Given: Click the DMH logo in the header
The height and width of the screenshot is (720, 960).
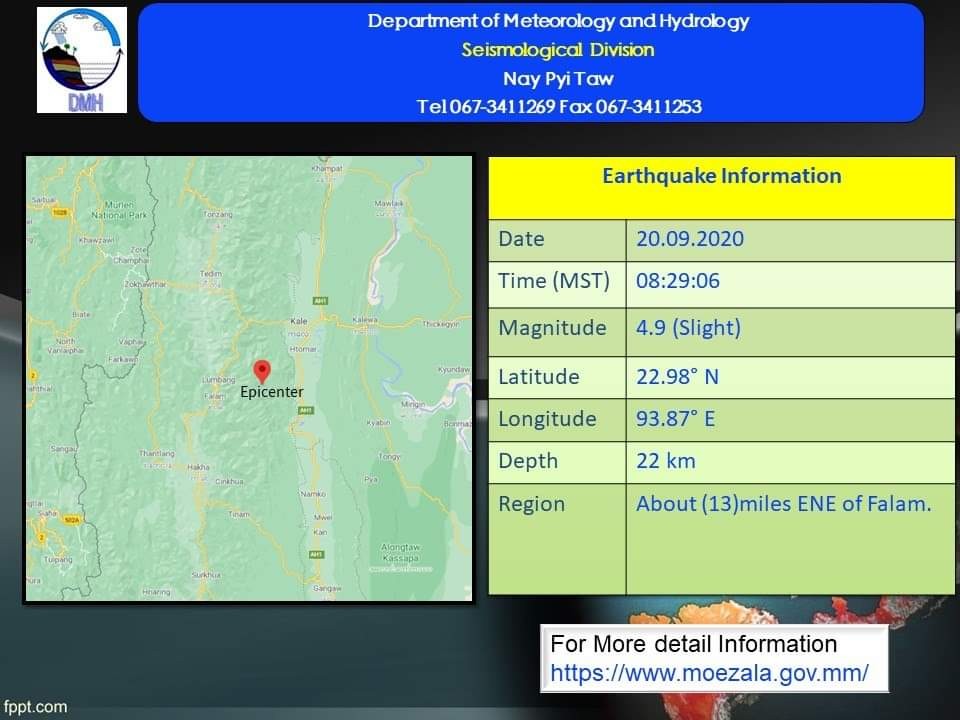Looking at the screenshot, I should tap(82, 60).
